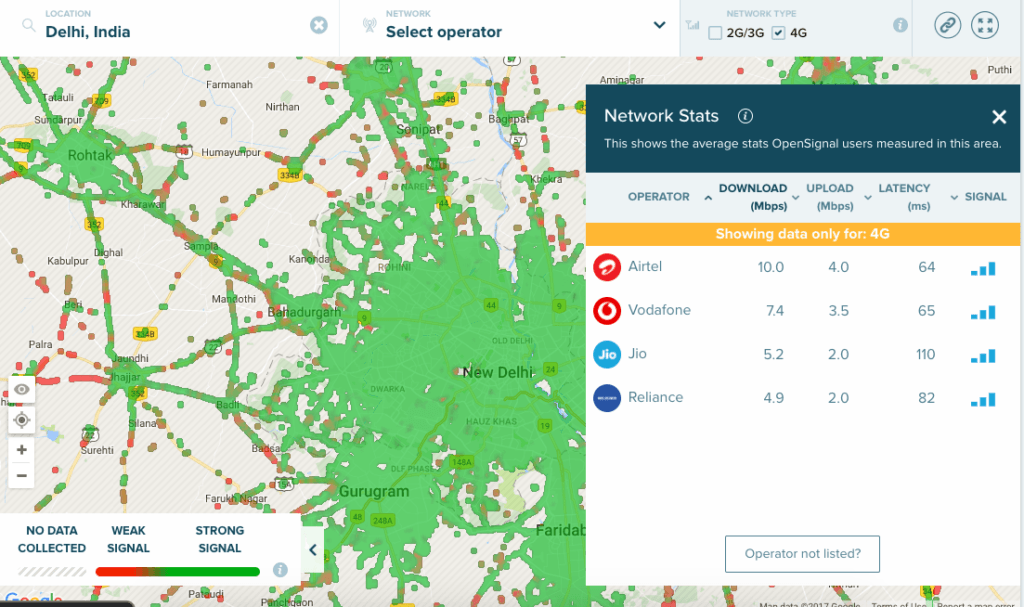The width and height of the screenshot is (1024, 607).
Task: Select the Vodafone operator name
Action: [x=659, y=310]
